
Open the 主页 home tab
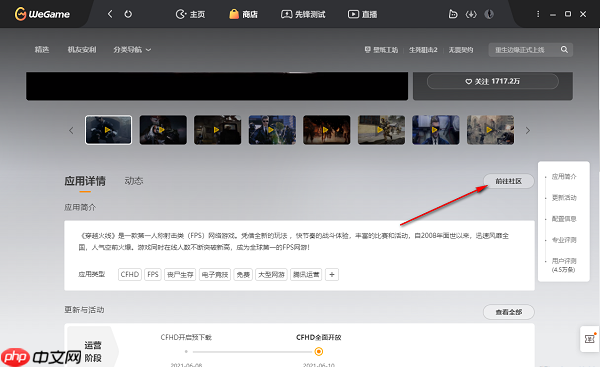pos(190,14)
